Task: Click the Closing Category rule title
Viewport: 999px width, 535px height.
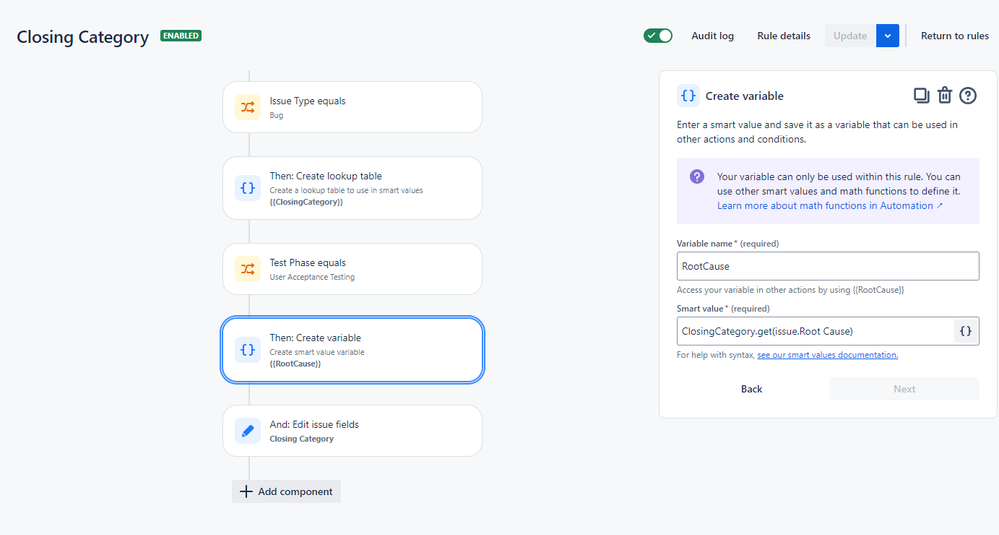Action: tap(83, 37)
